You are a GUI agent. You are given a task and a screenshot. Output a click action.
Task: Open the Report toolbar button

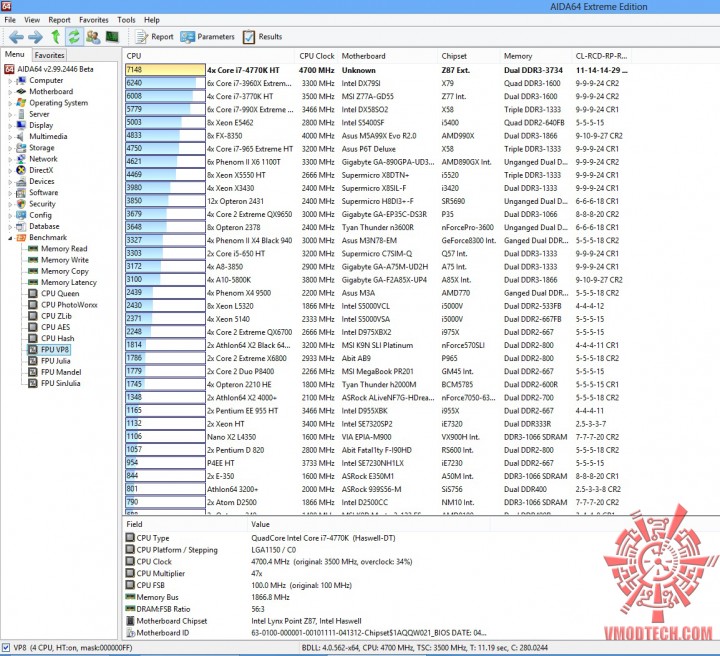[x=154, y=37]
